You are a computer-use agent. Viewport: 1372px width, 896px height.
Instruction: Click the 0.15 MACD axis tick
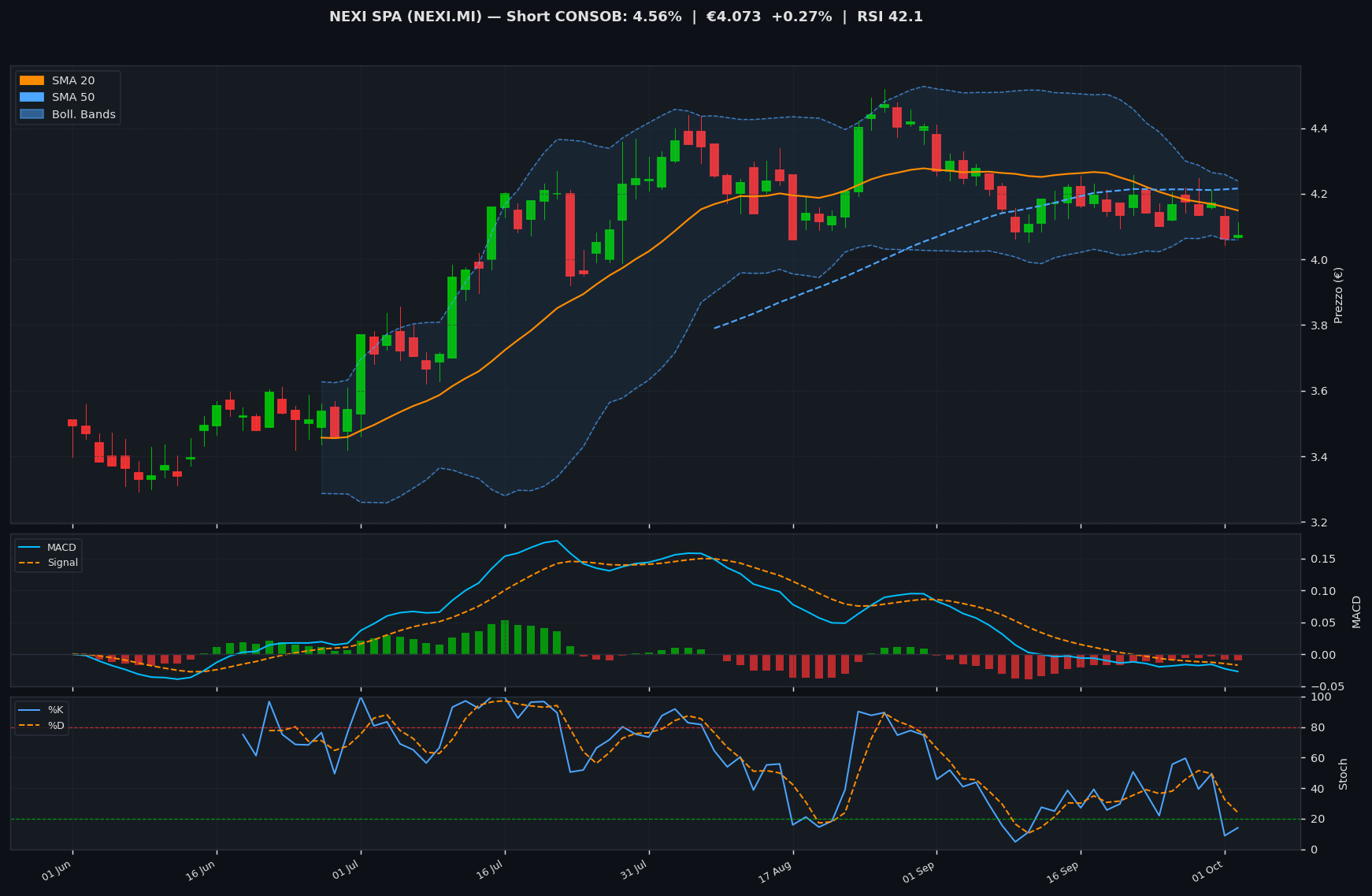pyautogui.click(x=1320, y=559)
